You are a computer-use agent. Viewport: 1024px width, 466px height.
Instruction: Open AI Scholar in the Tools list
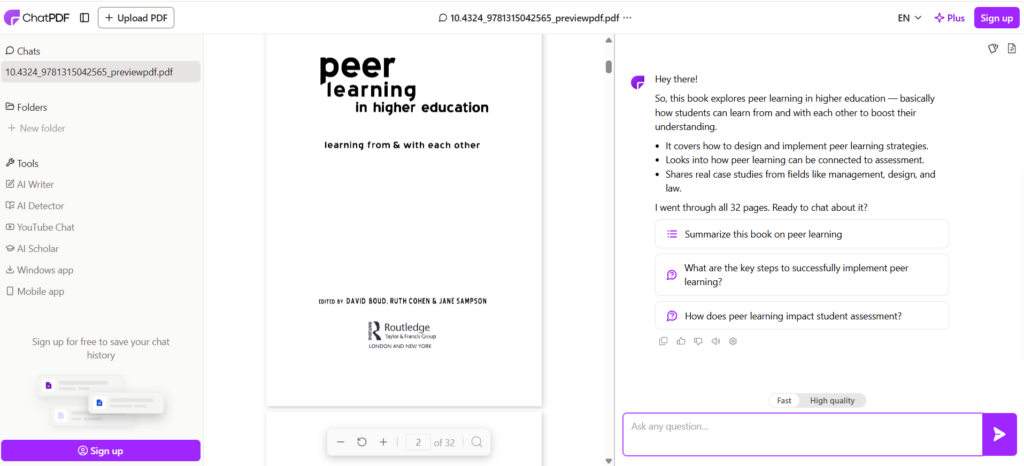tap(37, 248)
